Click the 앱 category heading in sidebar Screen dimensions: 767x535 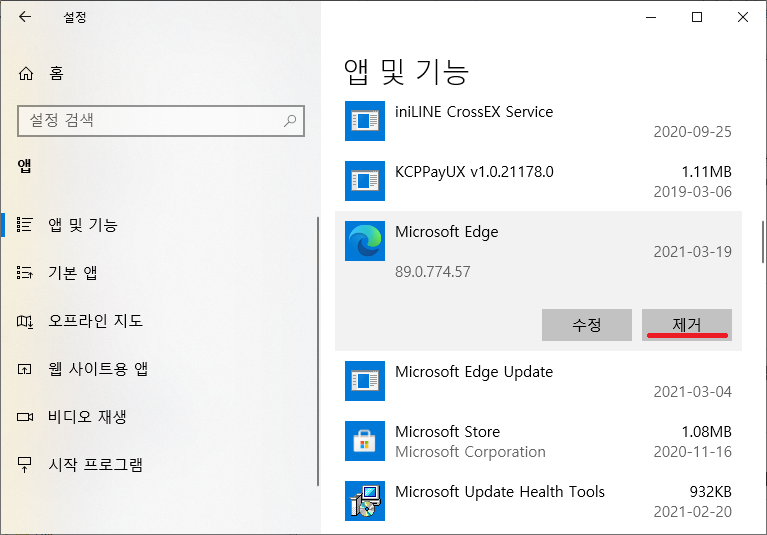24,166
